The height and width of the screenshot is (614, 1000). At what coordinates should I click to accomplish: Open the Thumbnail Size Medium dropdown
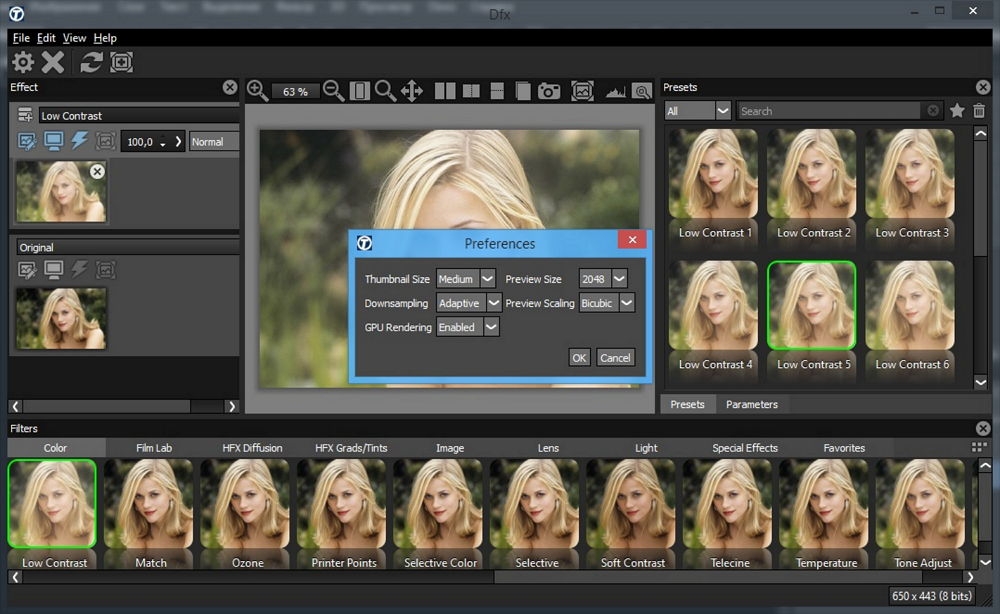click(466, 279)
